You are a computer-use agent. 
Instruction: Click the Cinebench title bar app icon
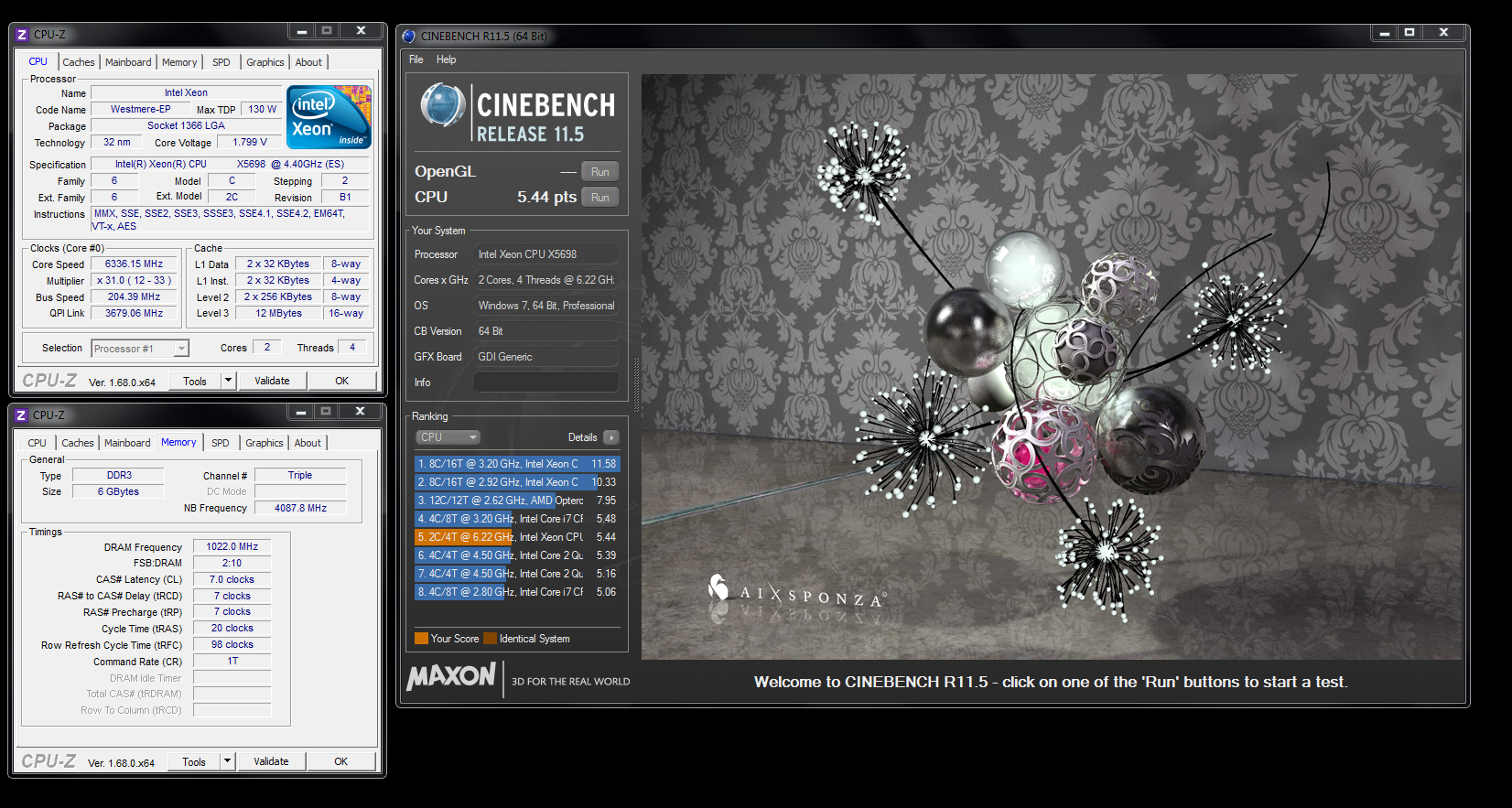tap(409, 37)
